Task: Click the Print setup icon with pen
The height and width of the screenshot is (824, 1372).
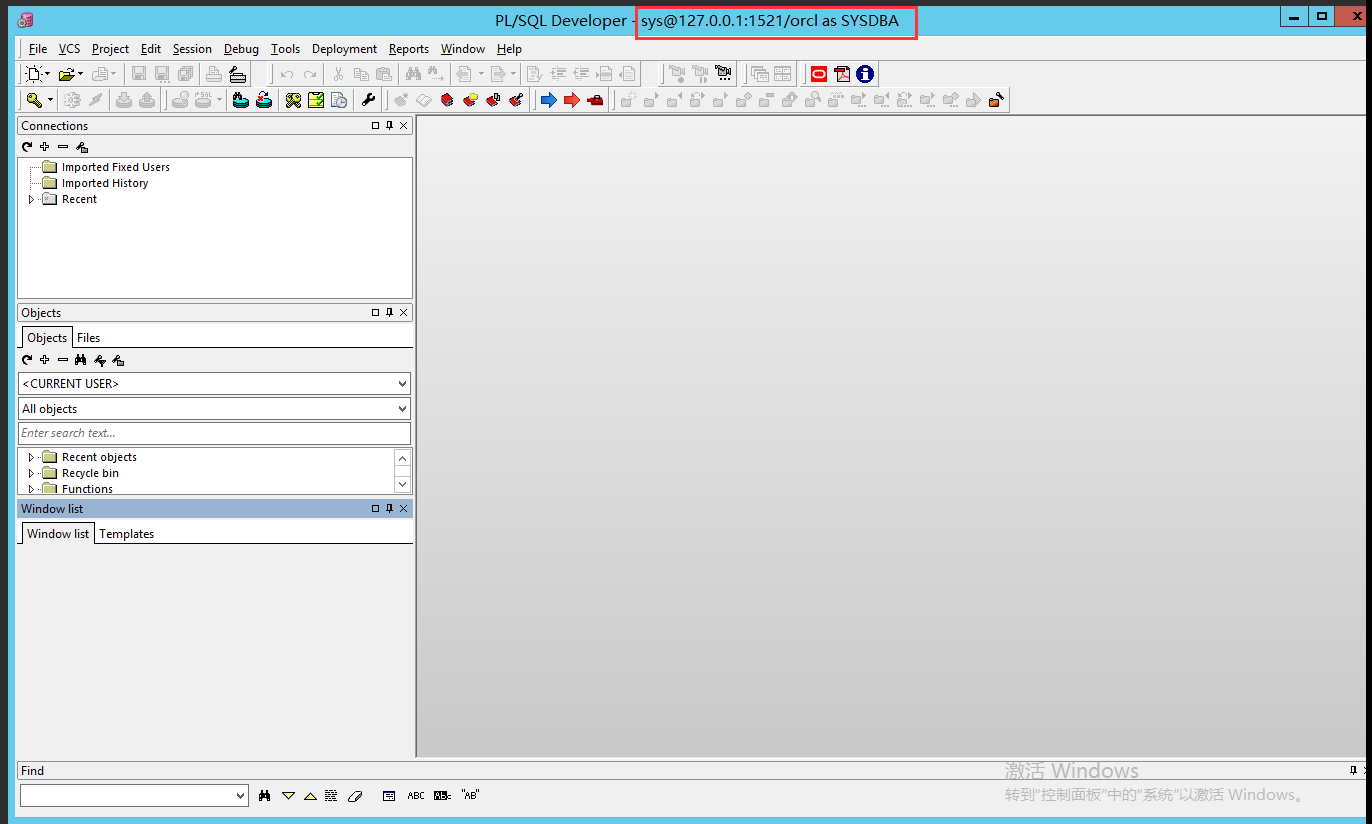Action: coord(236,74)
